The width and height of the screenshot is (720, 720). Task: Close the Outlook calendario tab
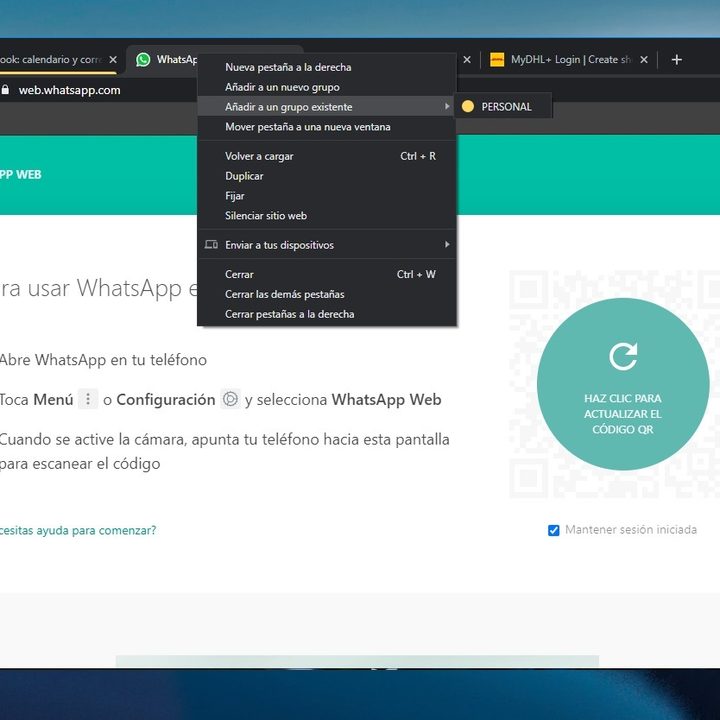click(113, 60)
